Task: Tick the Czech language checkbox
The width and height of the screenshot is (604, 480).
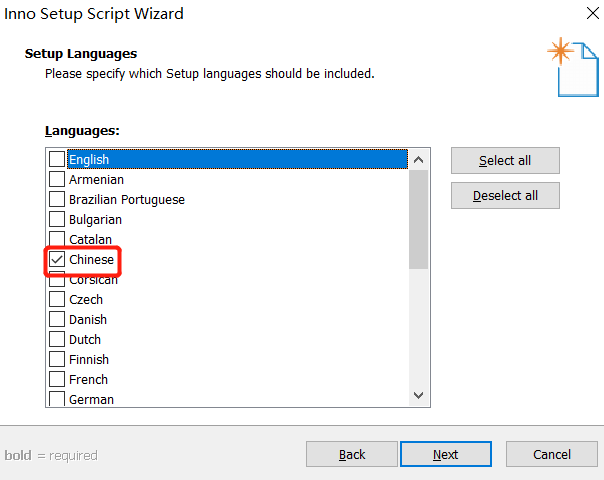Action: click(58, 299)
